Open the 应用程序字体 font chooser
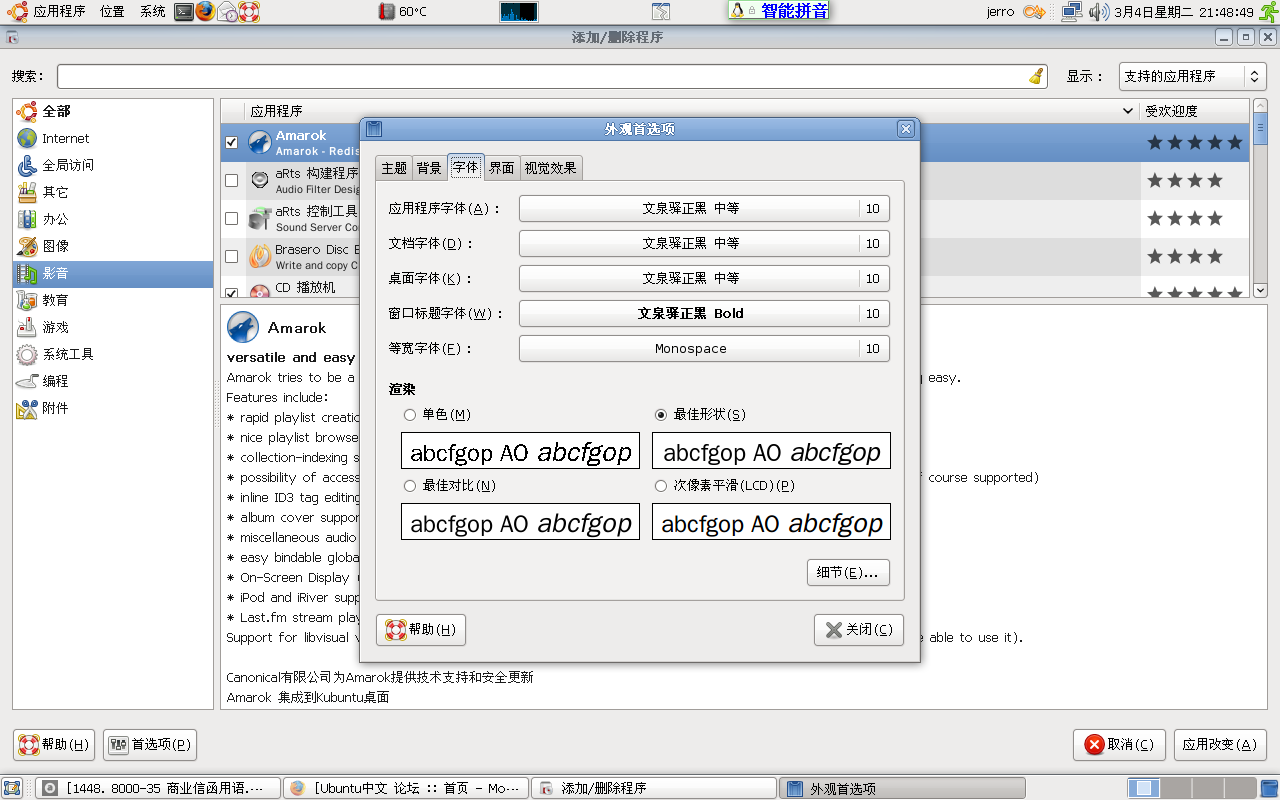Image resolution: width=1280 pixels, height=800 pixels. click(x=704, y=208)
